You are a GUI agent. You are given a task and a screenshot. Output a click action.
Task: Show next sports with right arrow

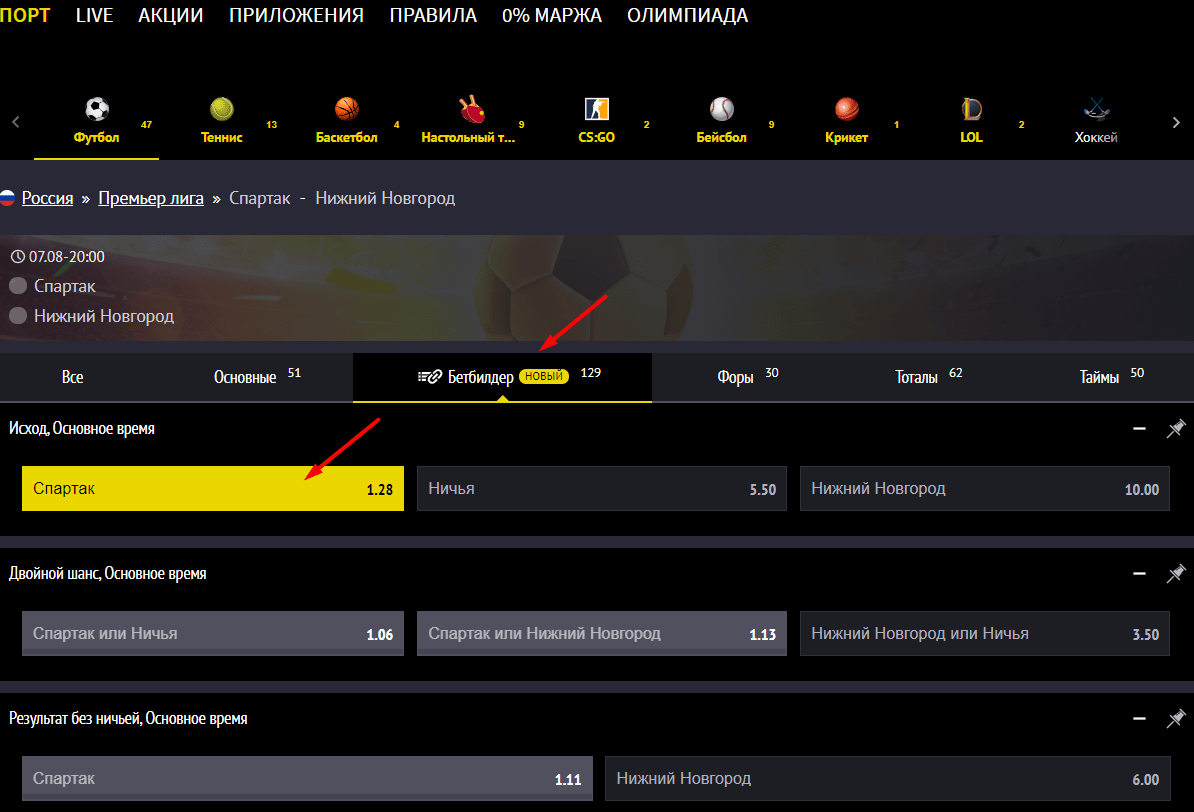pos(1176,122)
